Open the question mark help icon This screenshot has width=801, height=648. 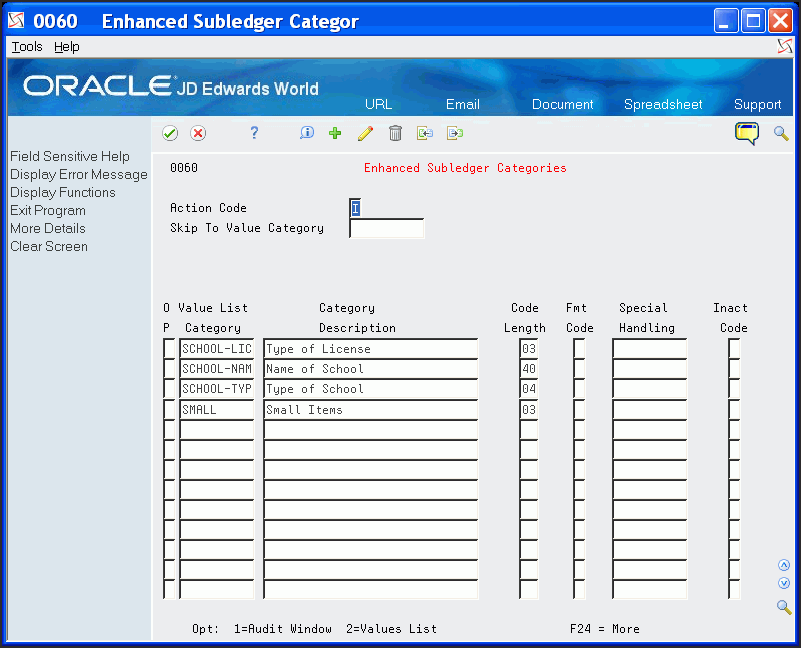254,133
